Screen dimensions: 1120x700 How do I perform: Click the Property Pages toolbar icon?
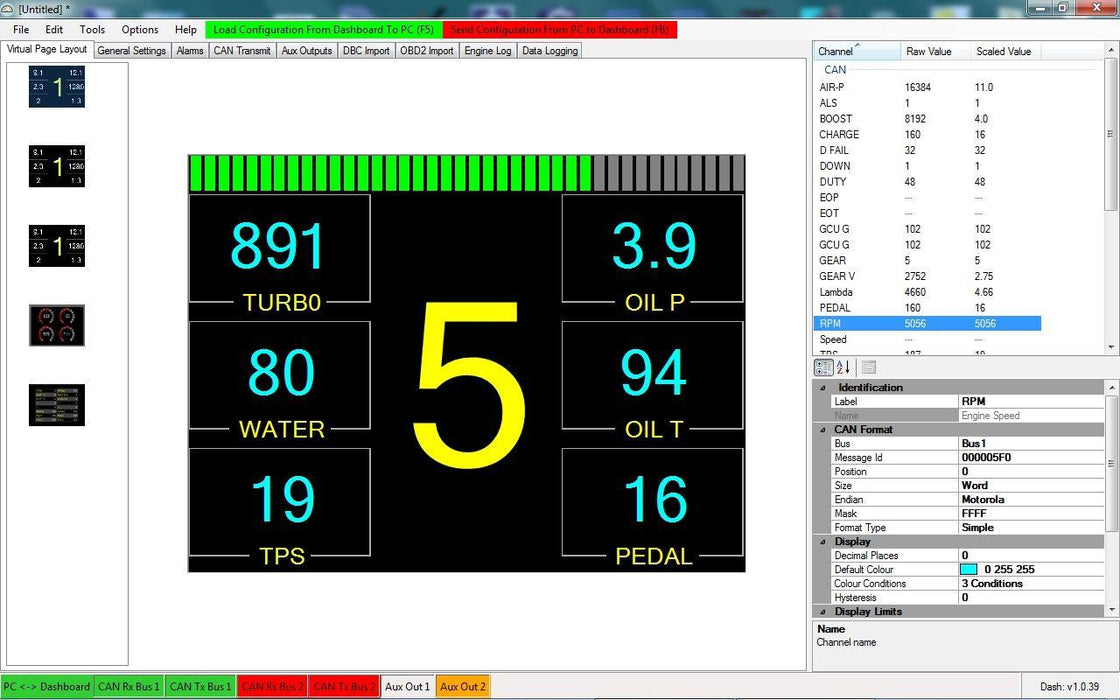click(x=867, y=367)
